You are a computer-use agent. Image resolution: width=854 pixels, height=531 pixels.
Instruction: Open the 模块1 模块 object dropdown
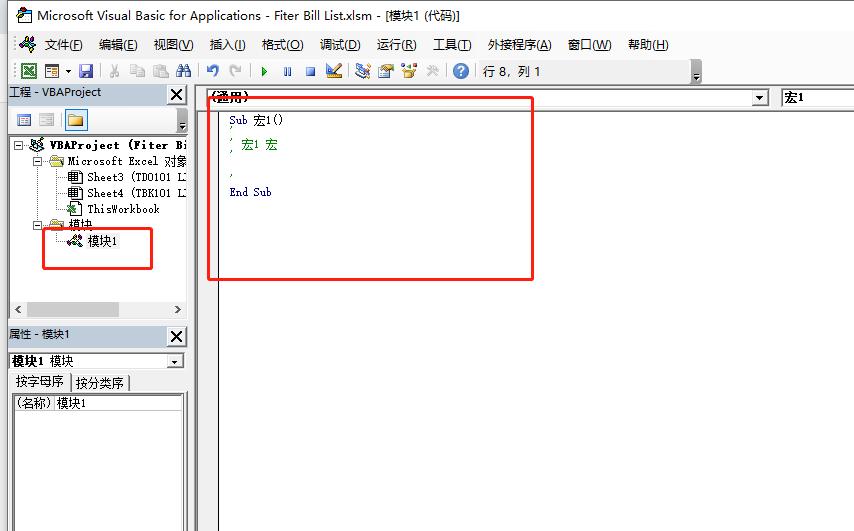click(174, 362)
